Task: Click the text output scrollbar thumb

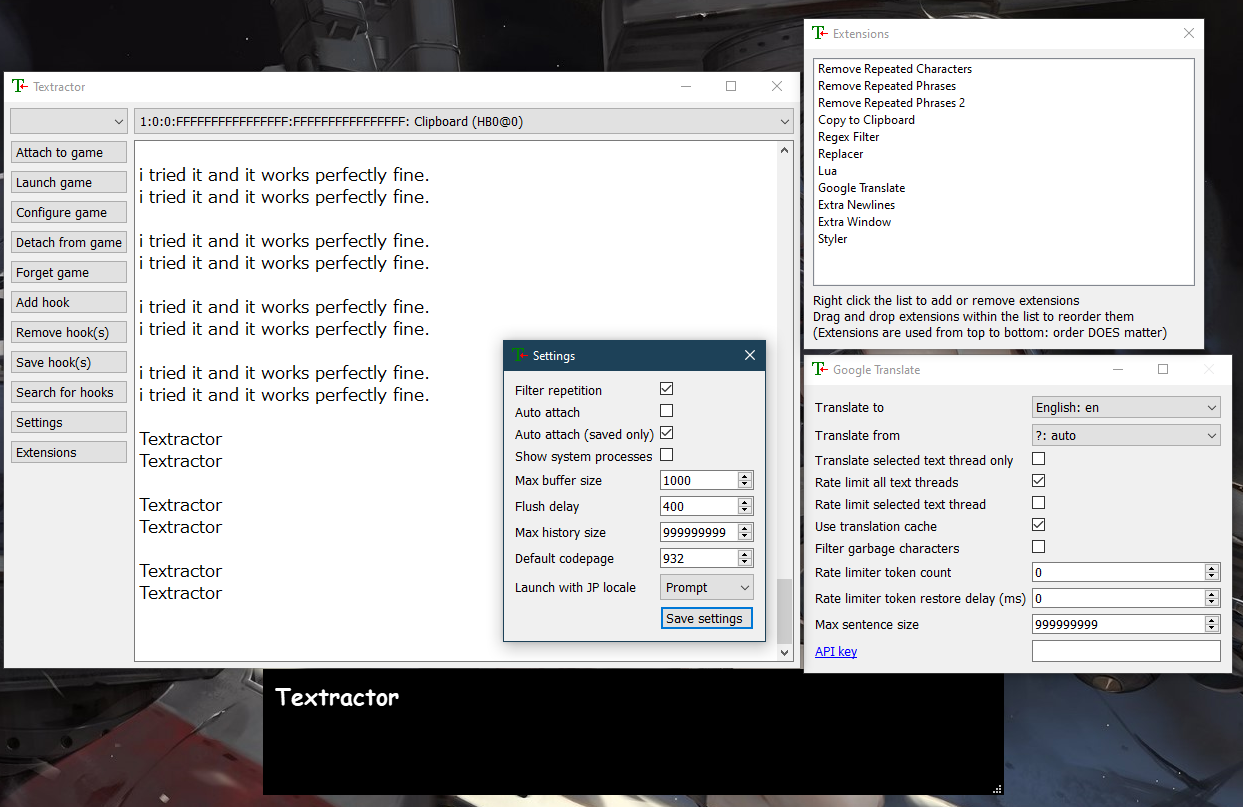Action: [x=785, y=611]
